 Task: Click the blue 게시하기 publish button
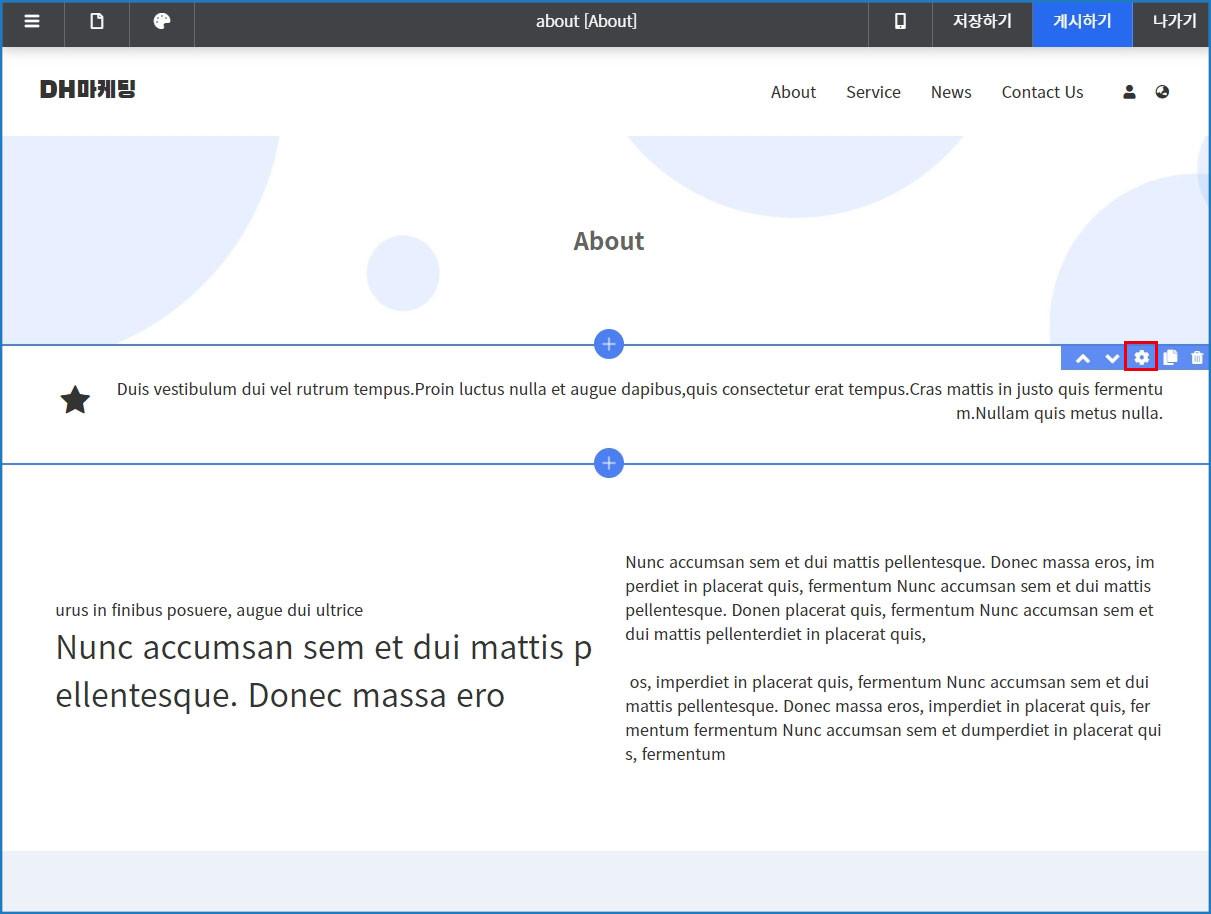tap(1082, 22)
